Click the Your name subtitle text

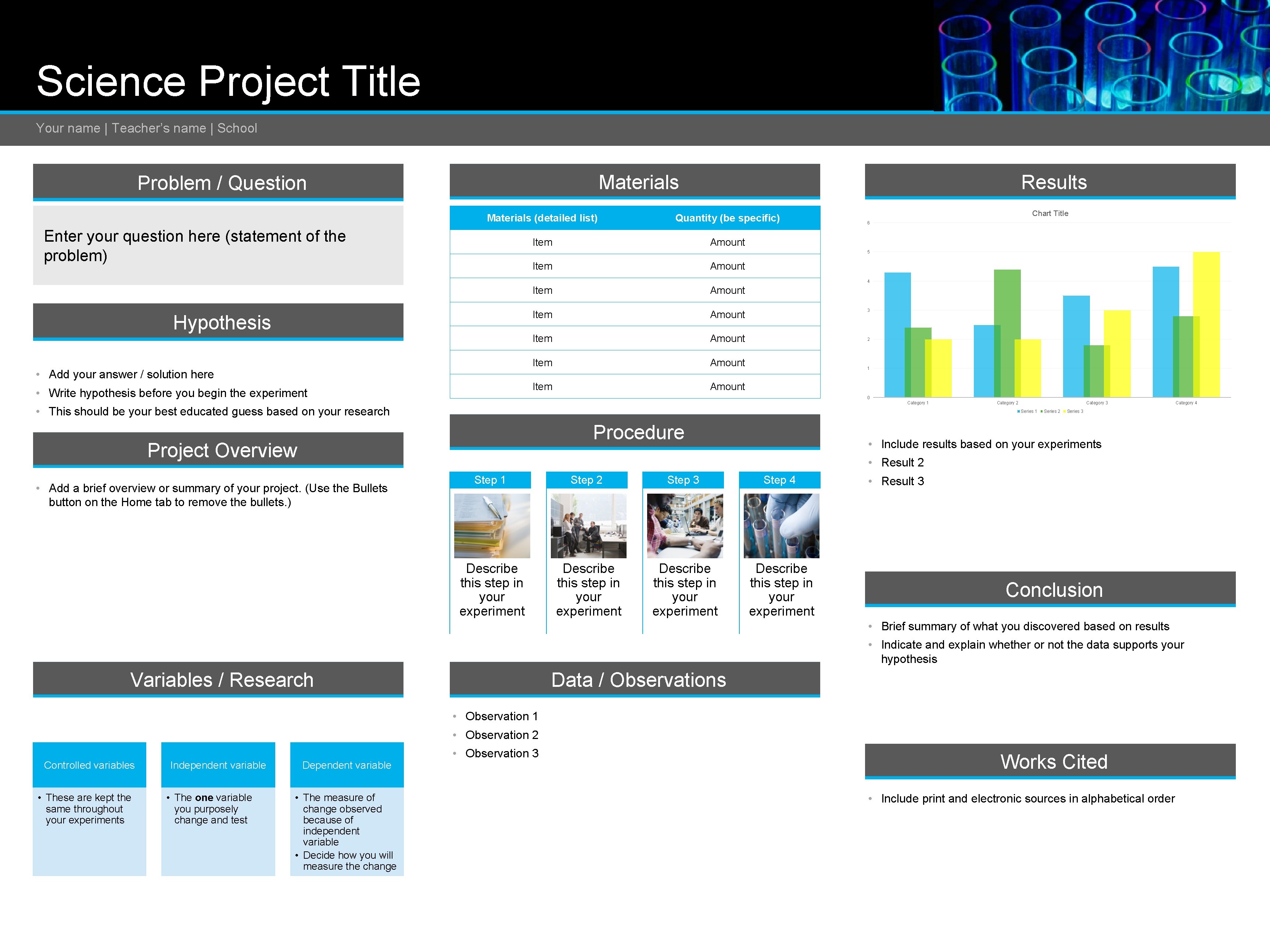click(x=146, y=128)
